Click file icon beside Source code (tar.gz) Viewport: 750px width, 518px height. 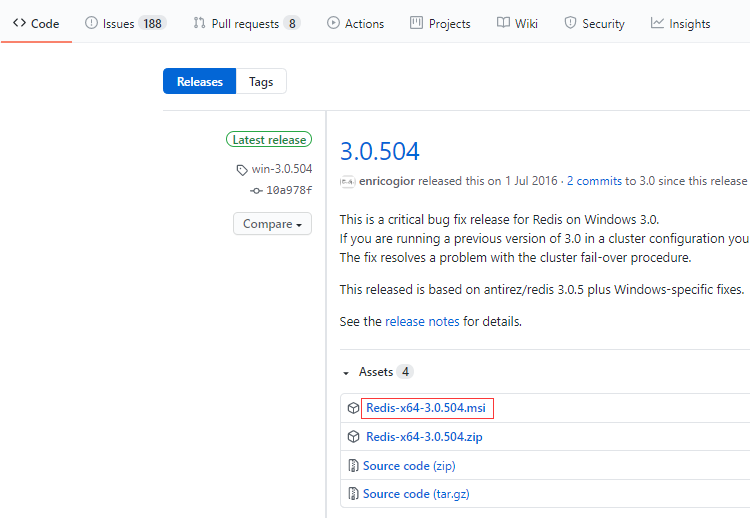[x=353, y=494]
